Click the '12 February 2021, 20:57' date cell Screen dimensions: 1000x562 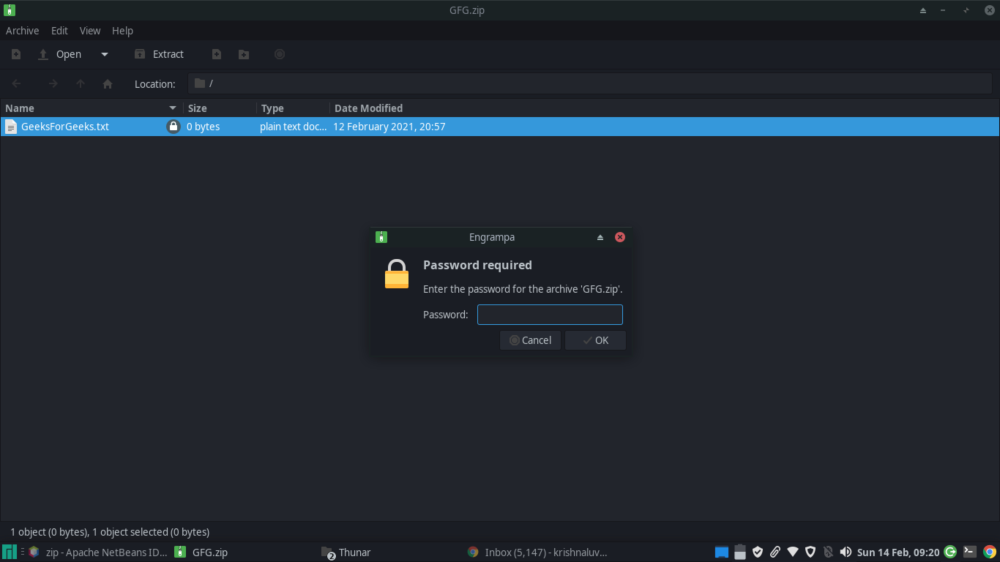[389, 126]
